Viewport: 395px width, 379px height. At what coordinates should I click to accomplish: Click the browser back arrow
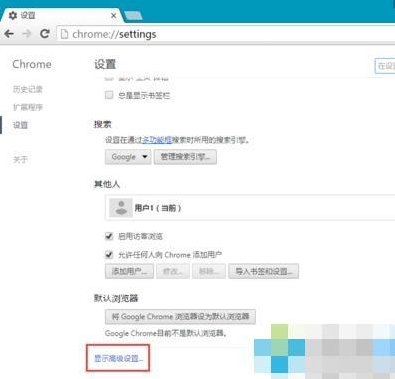pos(9,34)
